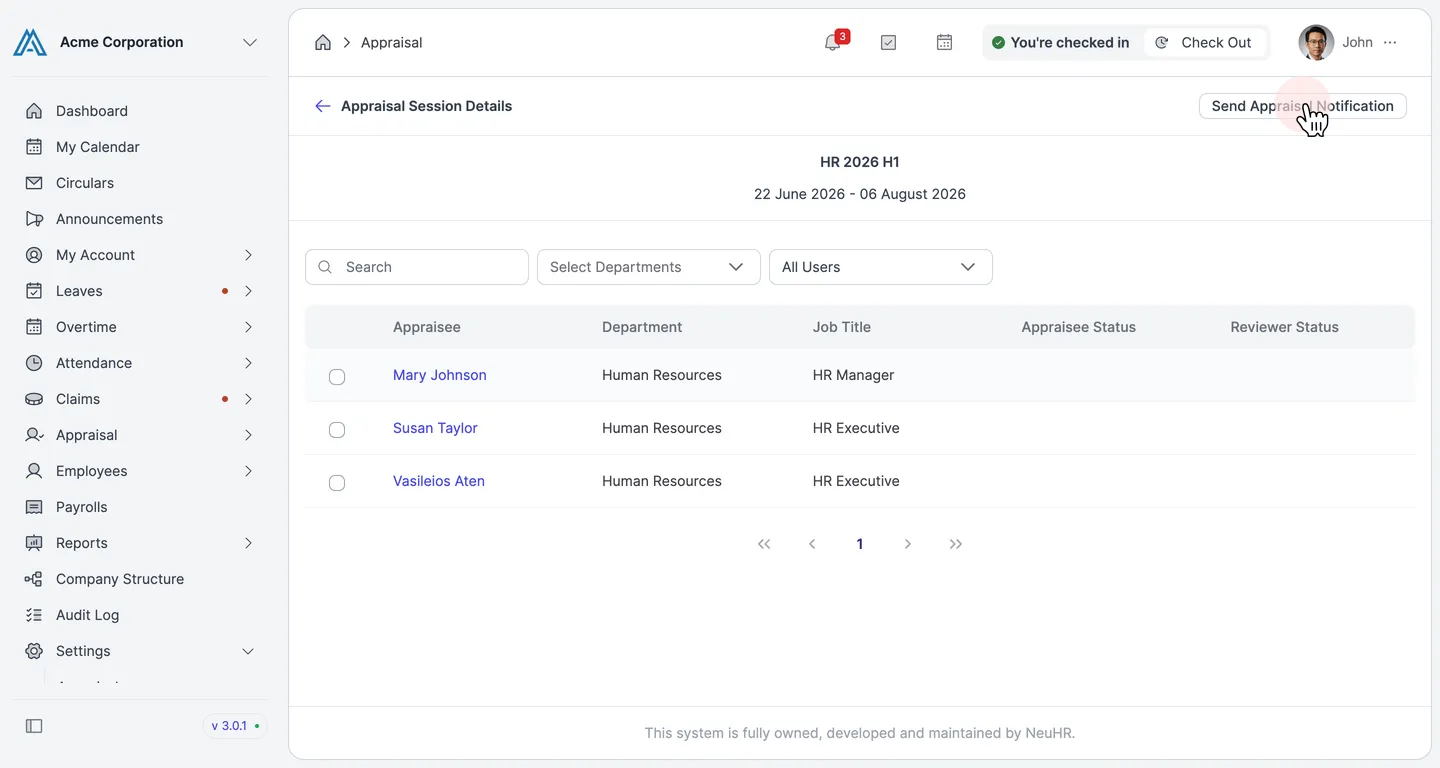This screenshot has height=768, width=1440.
Task: Click John's profile avatar
Action: tap(1316, 42)
